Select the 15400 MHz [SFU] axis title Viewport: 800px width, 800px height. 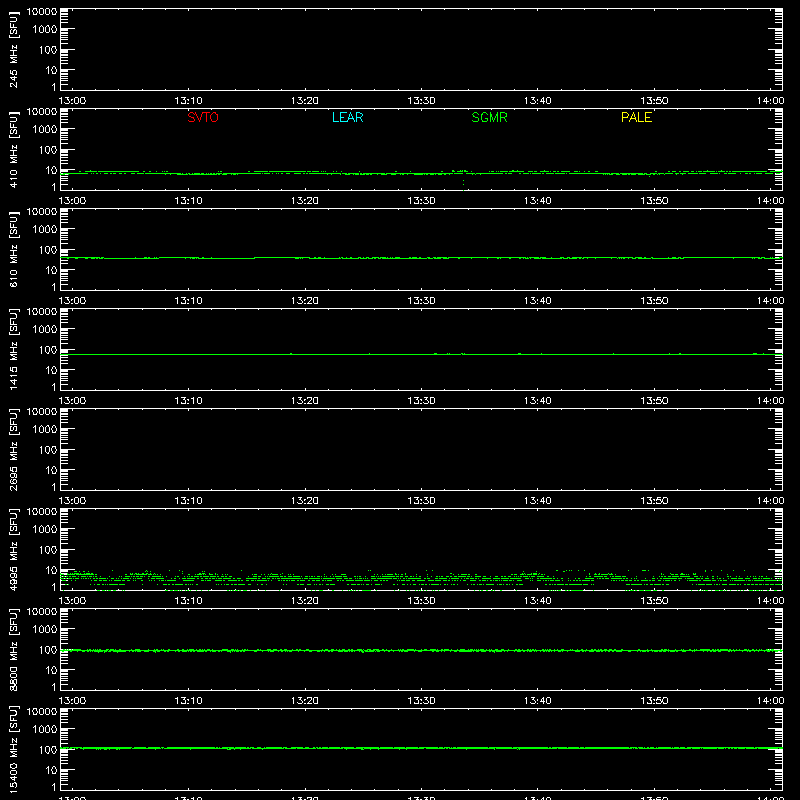(13, 749)
